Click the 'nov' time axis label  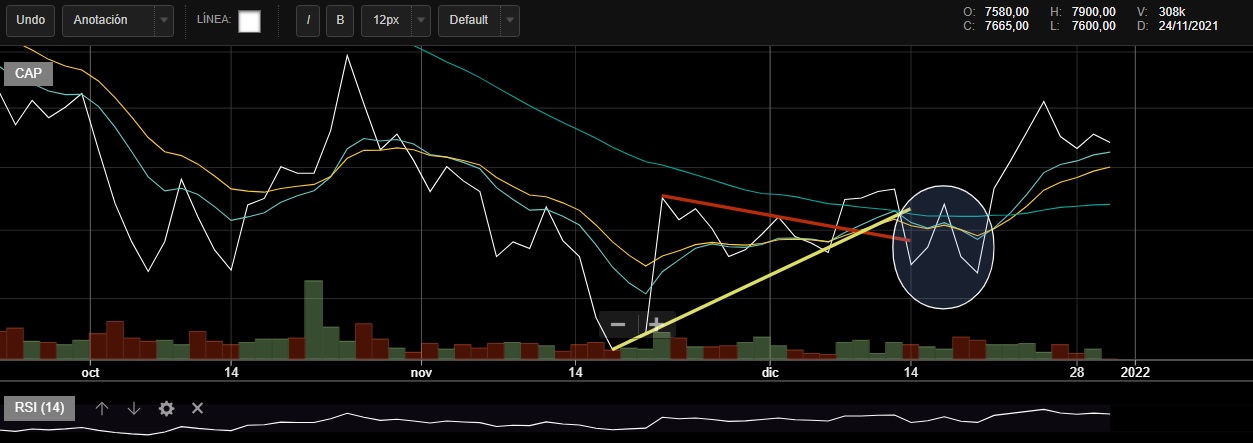(x=421, y=372)
